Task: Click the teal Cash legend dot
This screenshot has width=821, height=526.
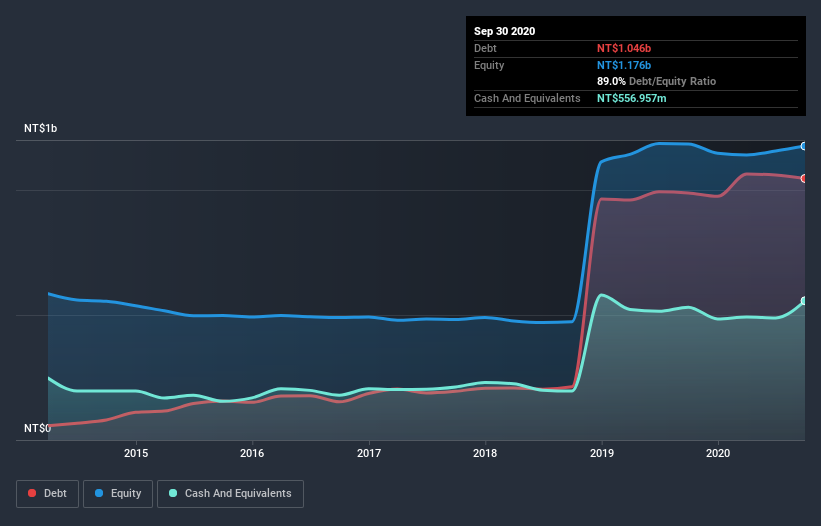Action: 173,493
